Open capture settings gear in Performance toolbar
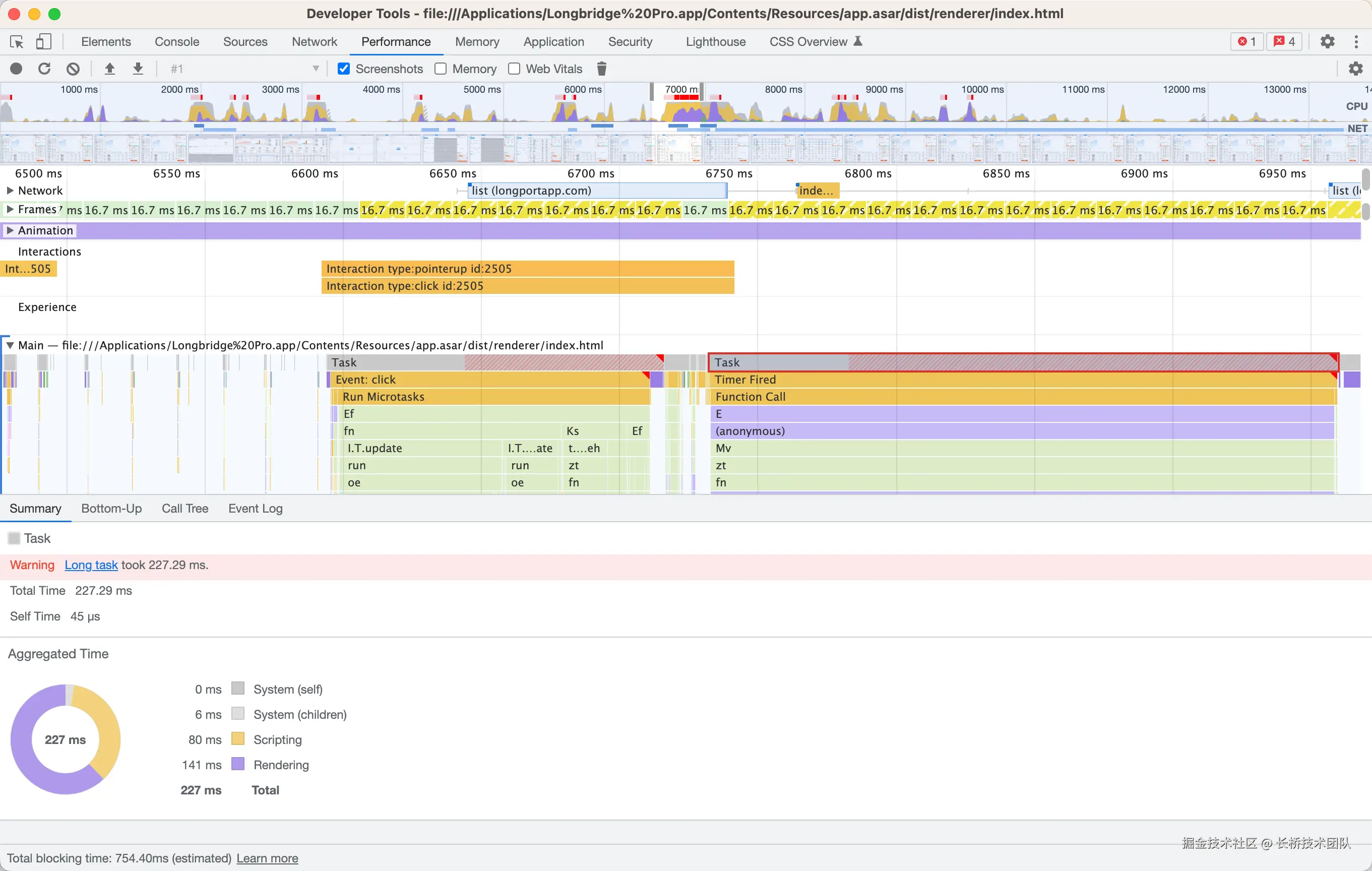 pos(1355,69)
